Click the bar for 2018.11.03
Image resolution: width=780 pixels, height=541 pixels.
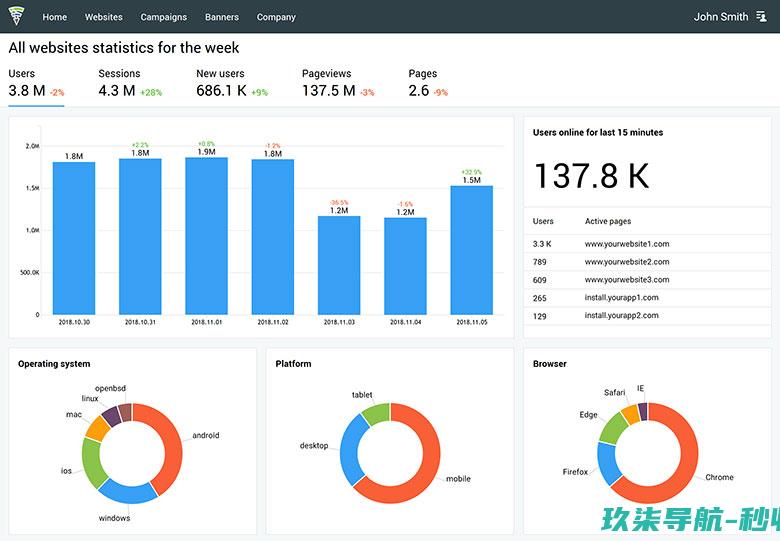click(x=339, y=265)
